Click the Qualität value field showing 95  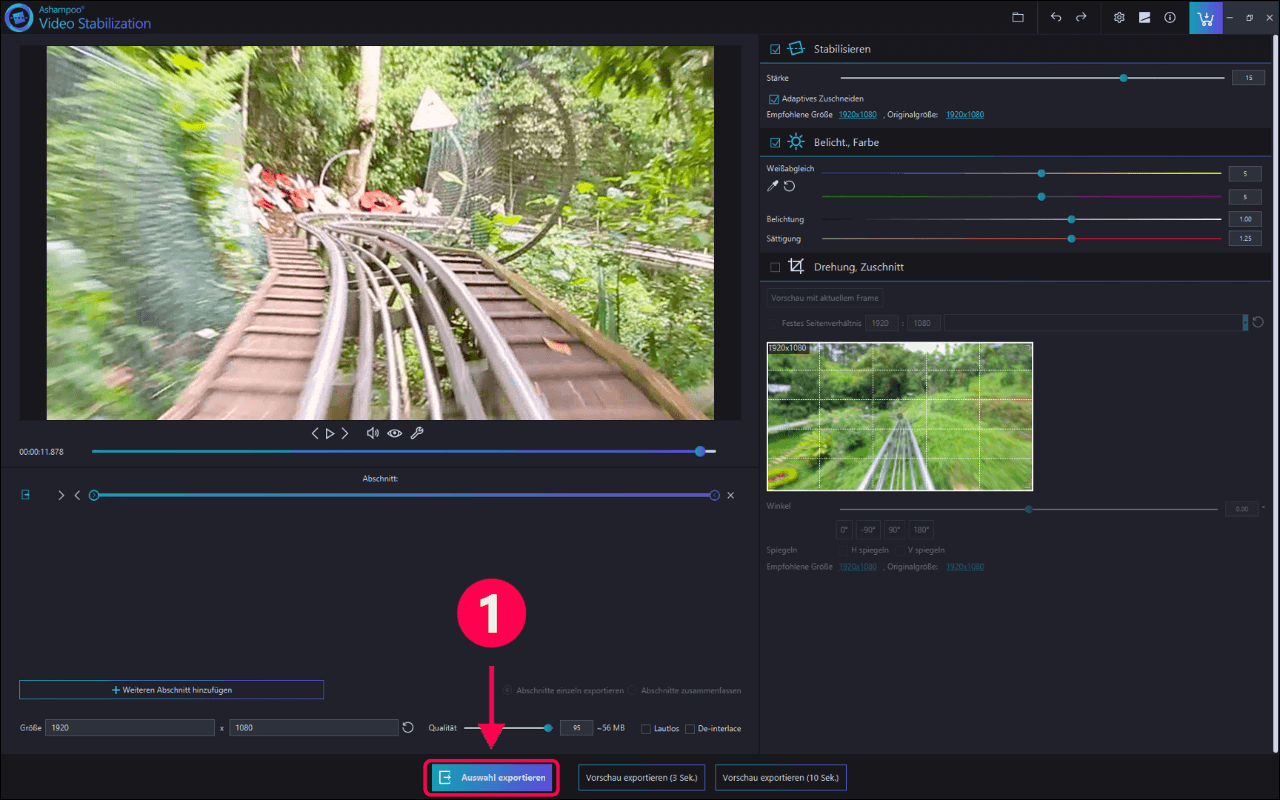pos(576,728)
